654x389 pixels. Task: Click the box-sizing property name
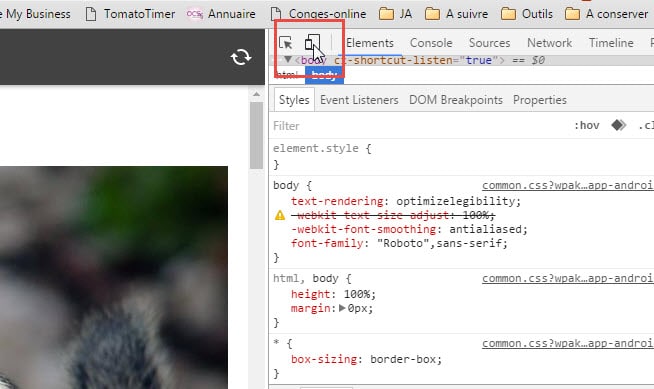coord(324,359)
